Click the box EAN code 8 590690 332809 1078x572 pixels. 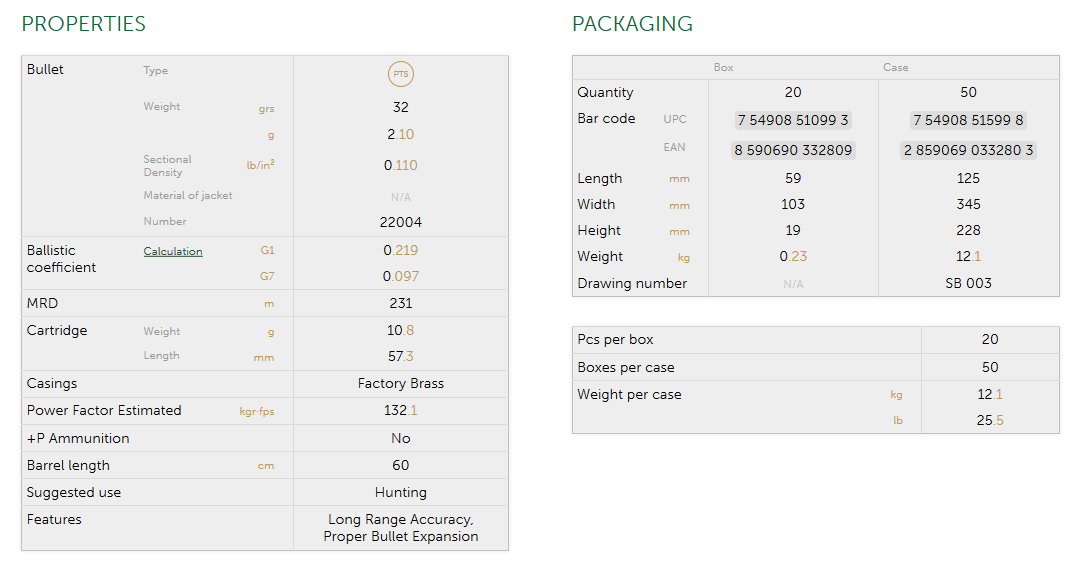click(x=793, y=150)
